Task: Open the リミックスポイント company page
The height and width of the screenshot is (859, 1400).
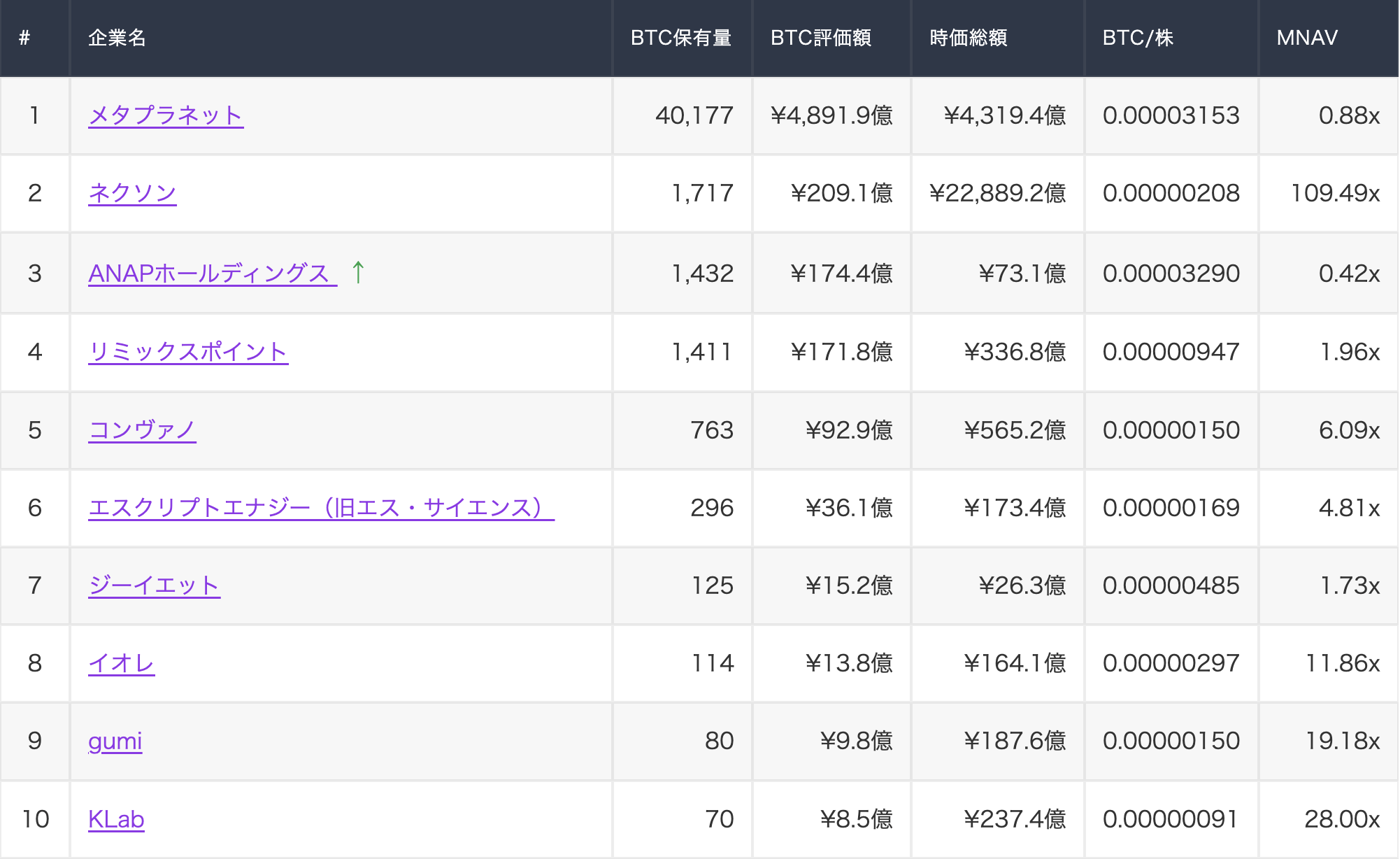Action: (x=189, y=352)
